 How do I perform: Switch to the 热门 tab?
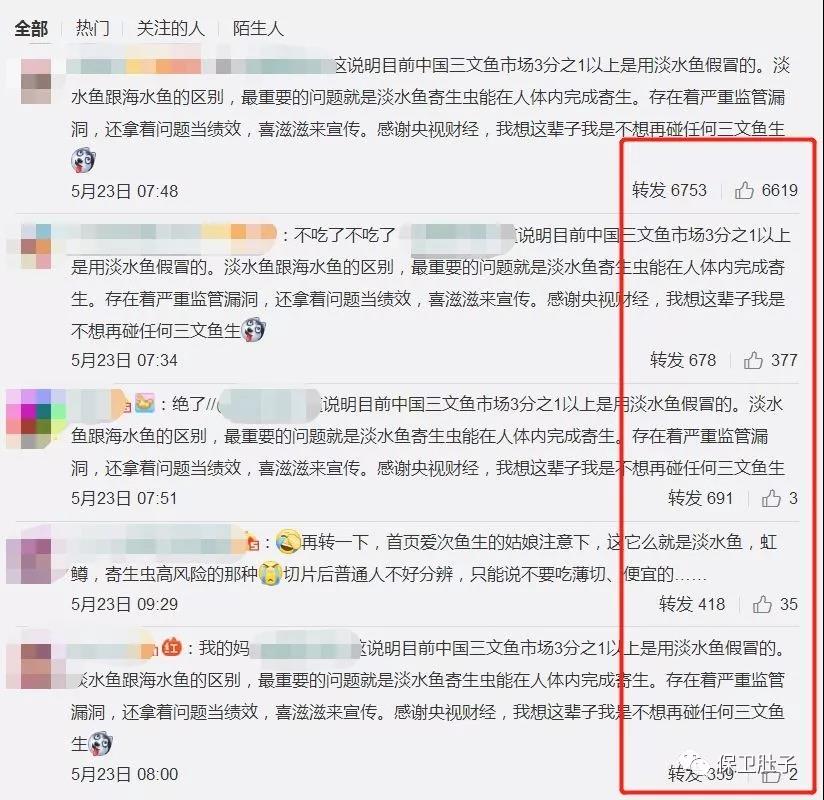point(92,28)
